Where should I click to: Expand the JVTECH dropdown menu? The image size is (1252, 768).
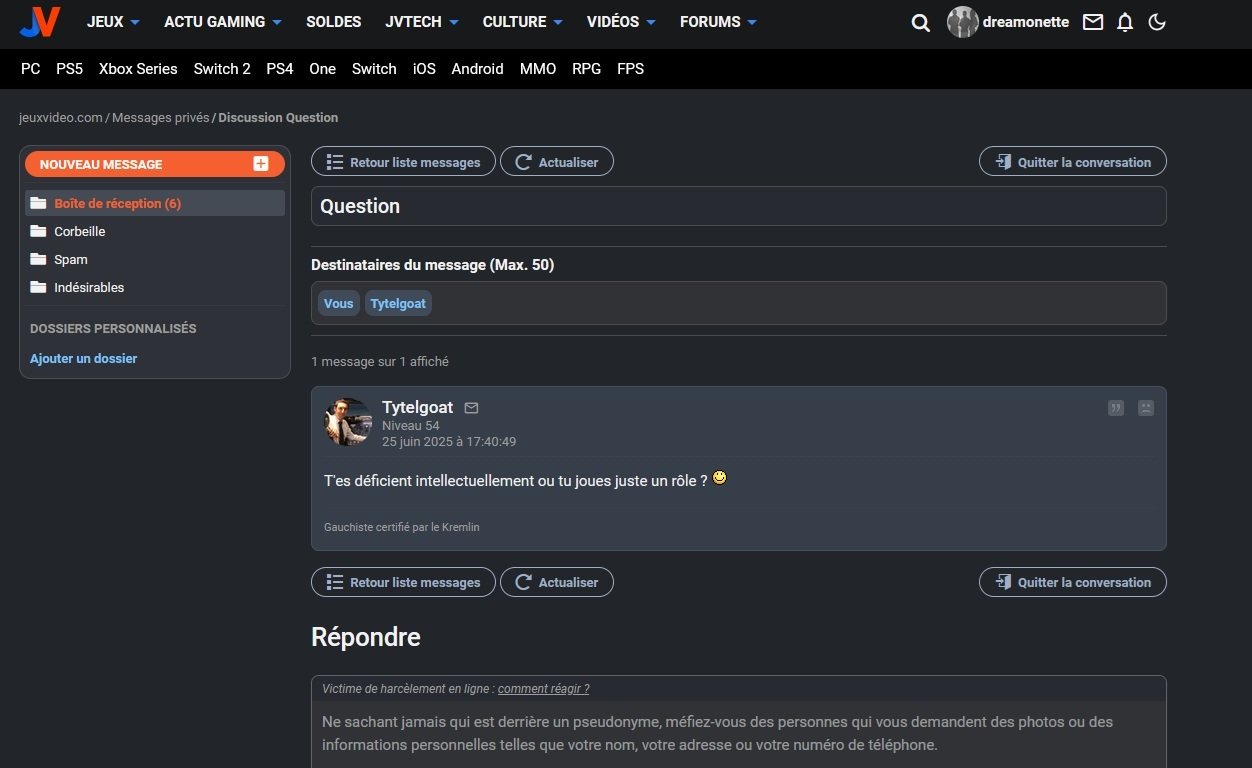tap(422, 22)
